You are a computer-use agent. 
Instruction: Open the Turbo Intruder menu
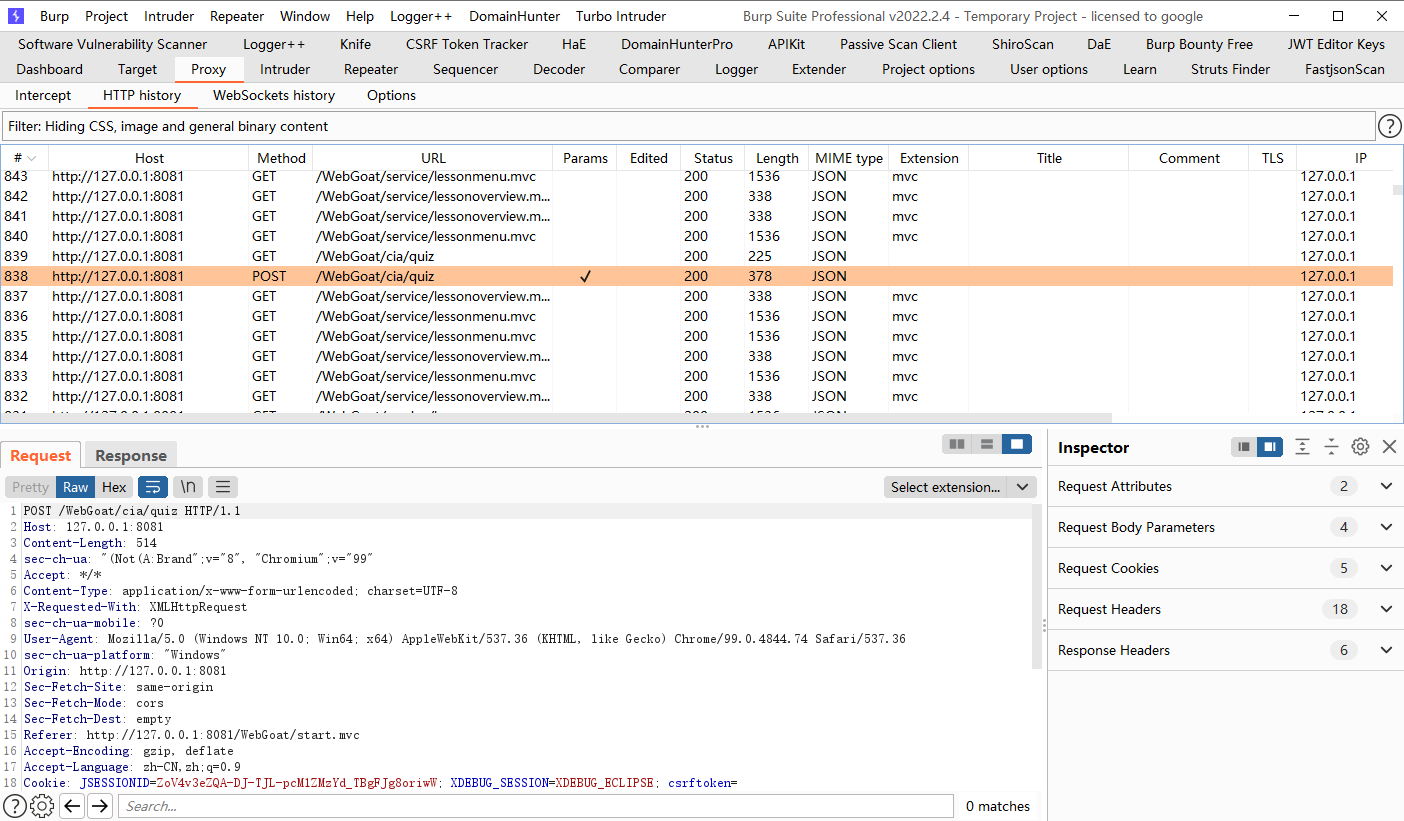pyautogui.click(x=621, y=16)
